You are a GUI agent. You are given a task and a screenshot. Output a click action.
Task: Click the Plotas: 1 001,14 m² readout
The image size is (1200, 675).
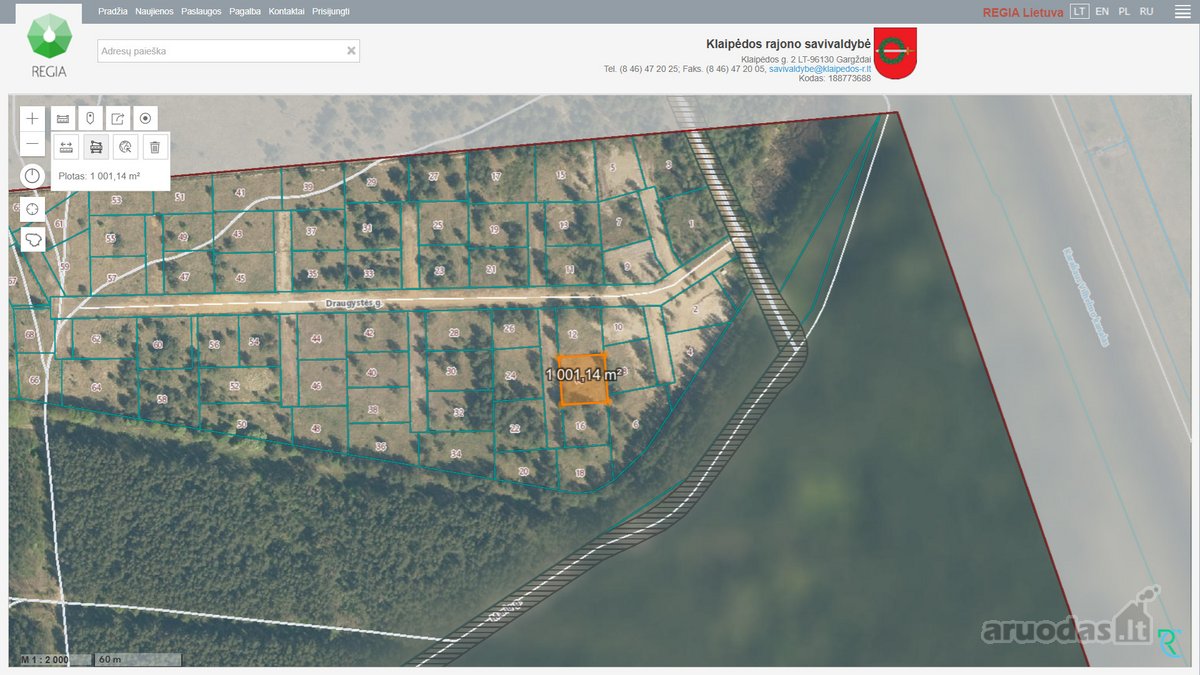(99, 176)
